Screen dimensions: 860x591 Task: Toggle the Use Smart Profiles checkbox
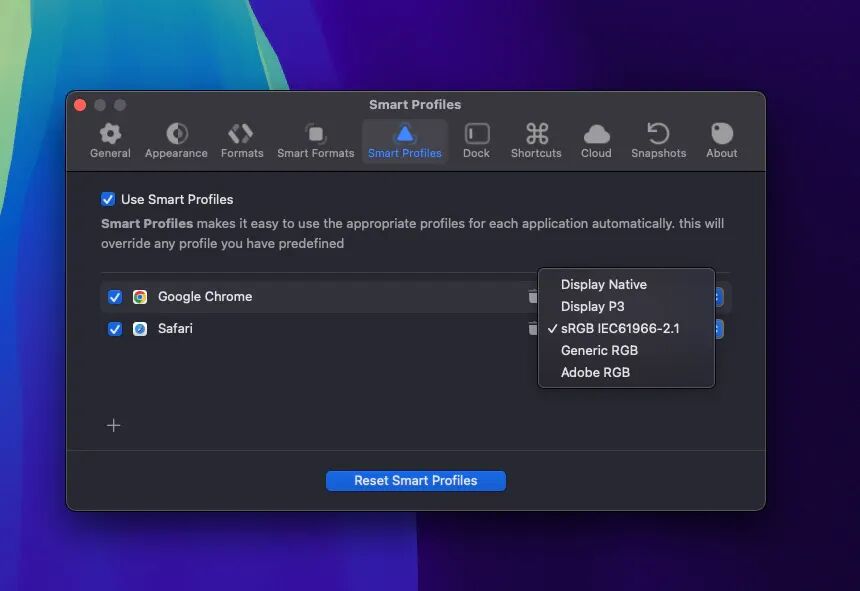(108, 199)
